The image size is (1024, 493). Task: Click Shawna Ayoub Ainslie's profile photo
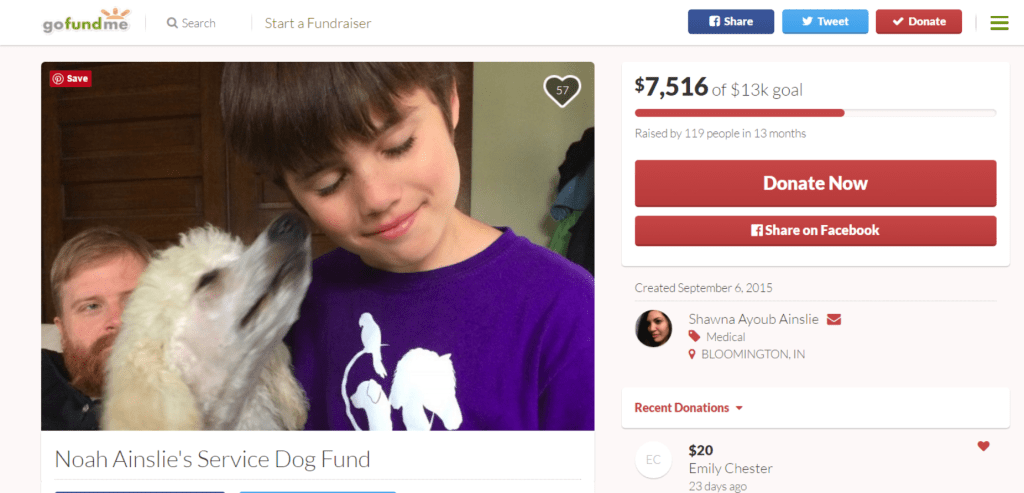point(653,328)
